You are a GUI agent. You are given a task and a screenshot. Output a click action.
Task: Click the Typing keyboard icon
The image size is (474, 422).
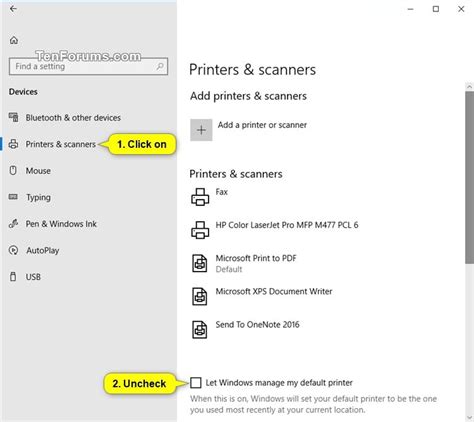tap(13, 197)
